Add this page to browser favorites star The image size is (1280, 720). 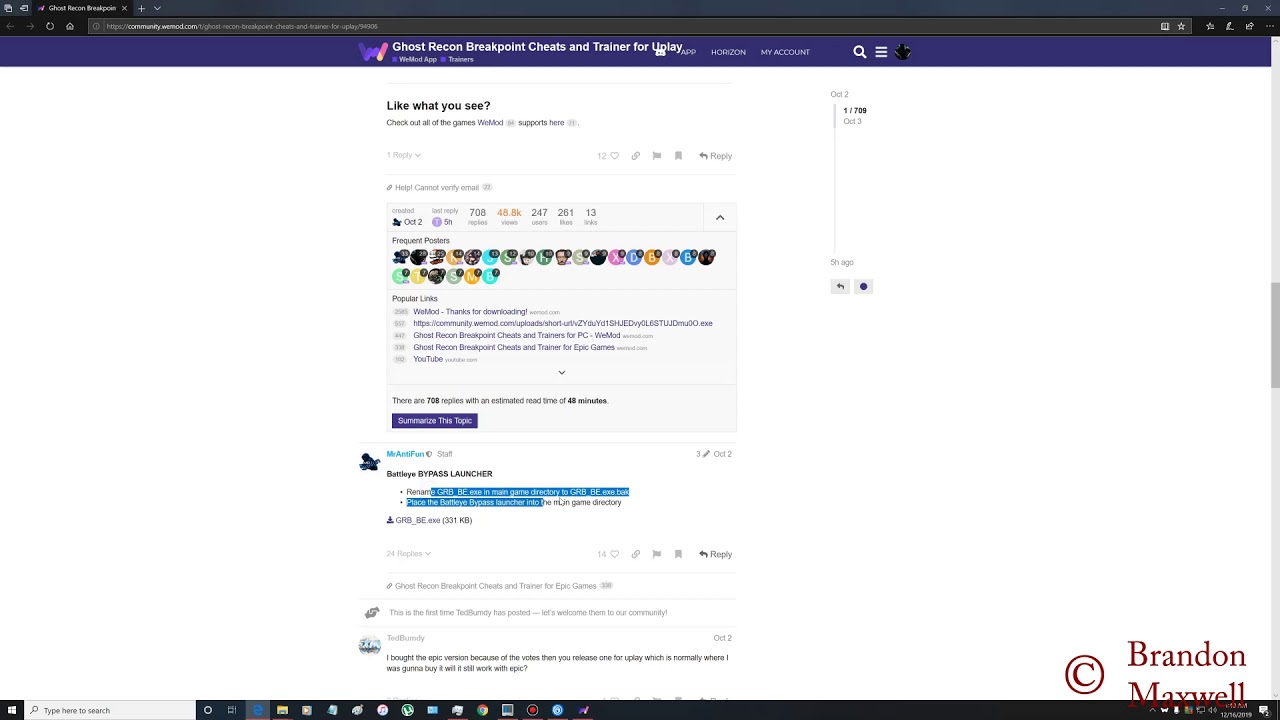point(1181,26)
